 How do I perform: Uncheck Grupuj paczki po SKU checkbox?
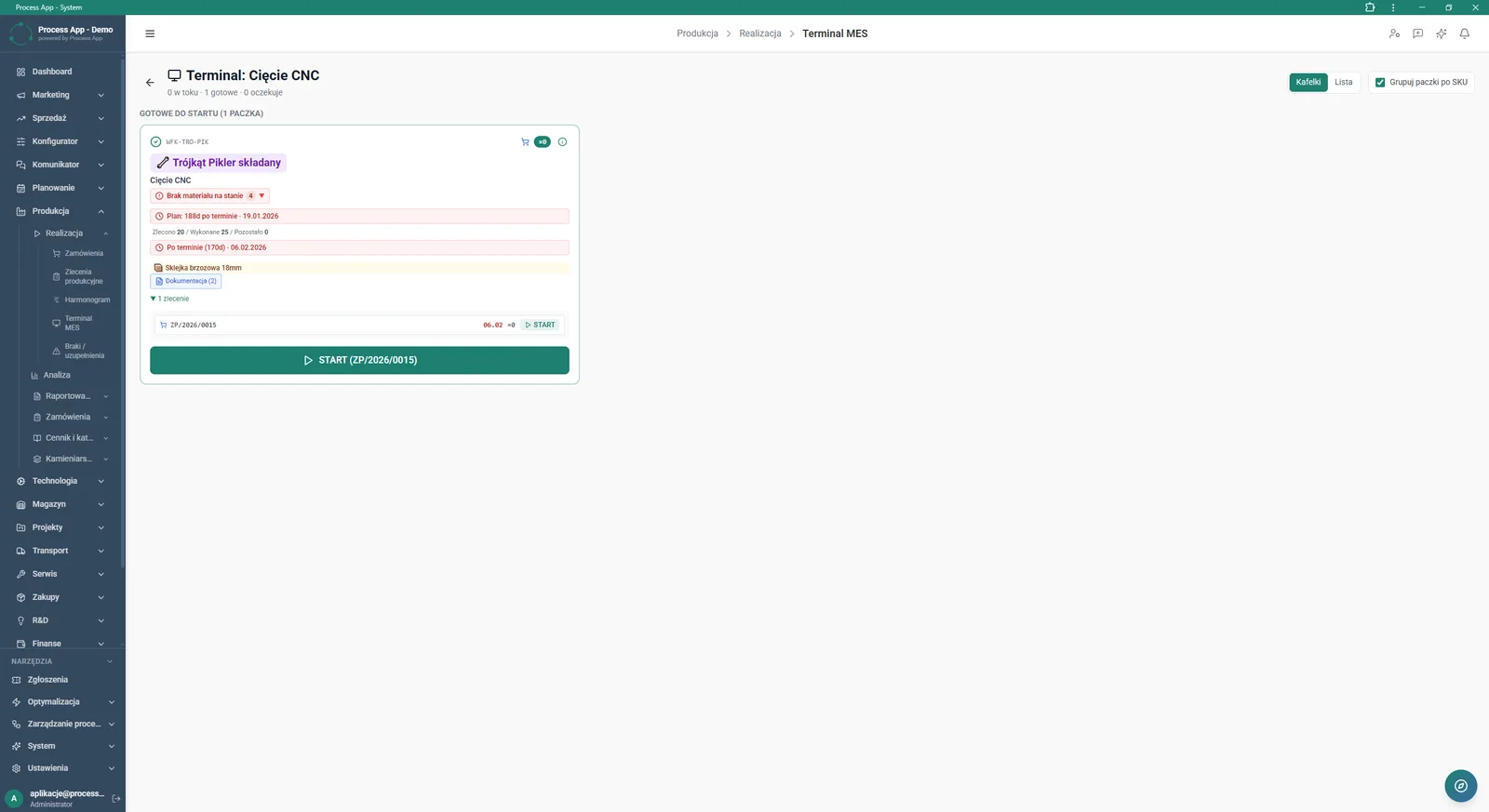(1380, 82)
